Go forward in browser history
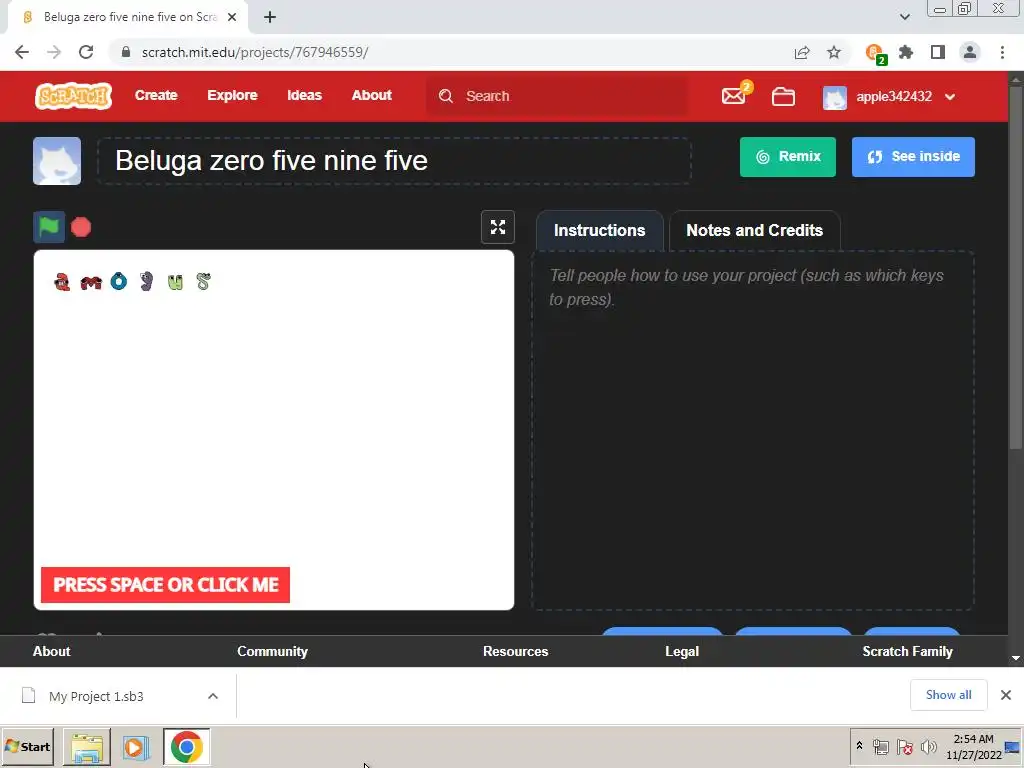Image resolution: width=1024 pixels, height=768 pixels. pyautogui.click(x=54, y=52)
